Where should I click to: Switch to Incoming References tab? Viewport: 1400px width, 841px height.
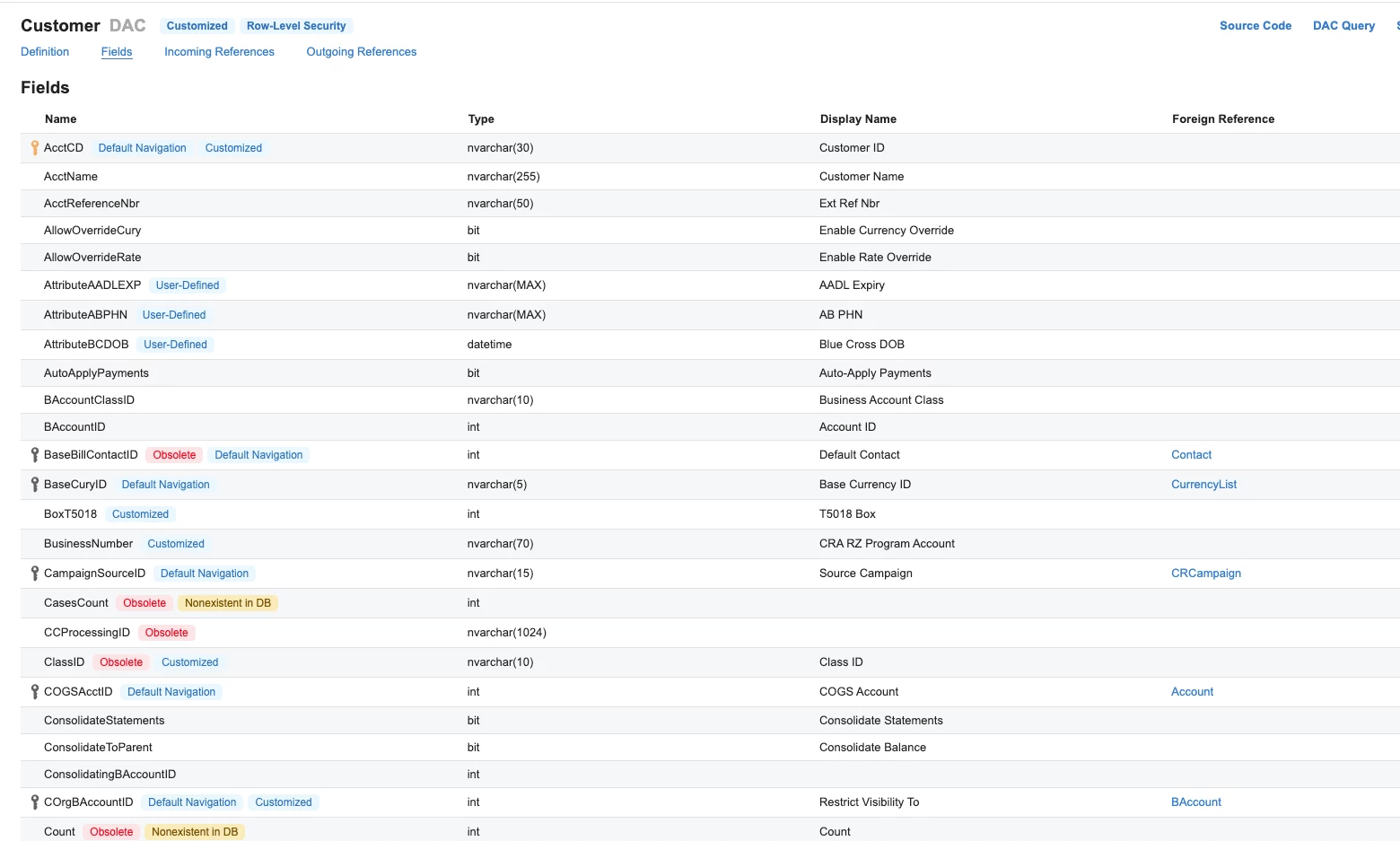click(x=219, y=52)
